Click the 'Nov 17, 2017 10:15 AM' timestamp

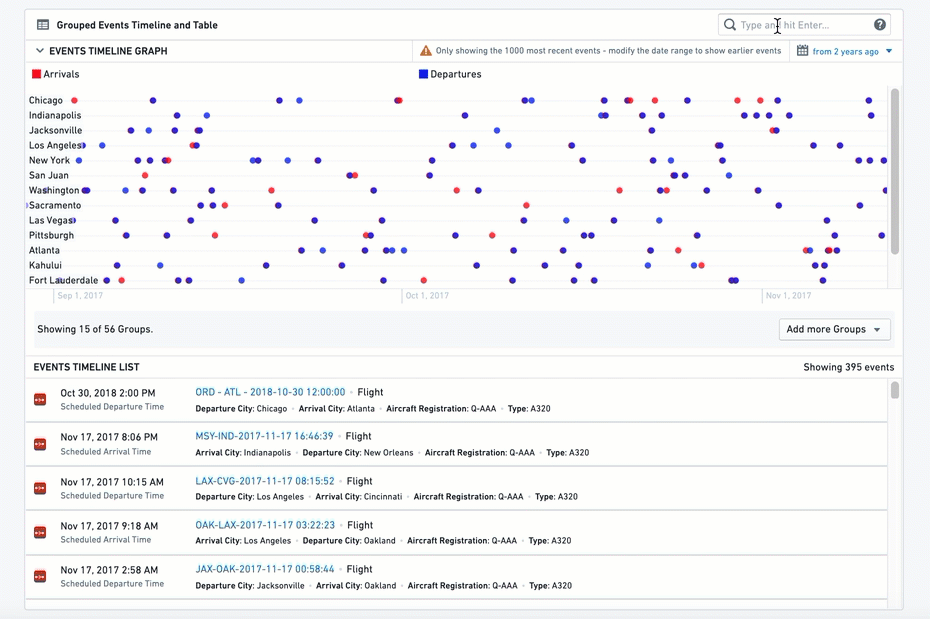point(112,482)
